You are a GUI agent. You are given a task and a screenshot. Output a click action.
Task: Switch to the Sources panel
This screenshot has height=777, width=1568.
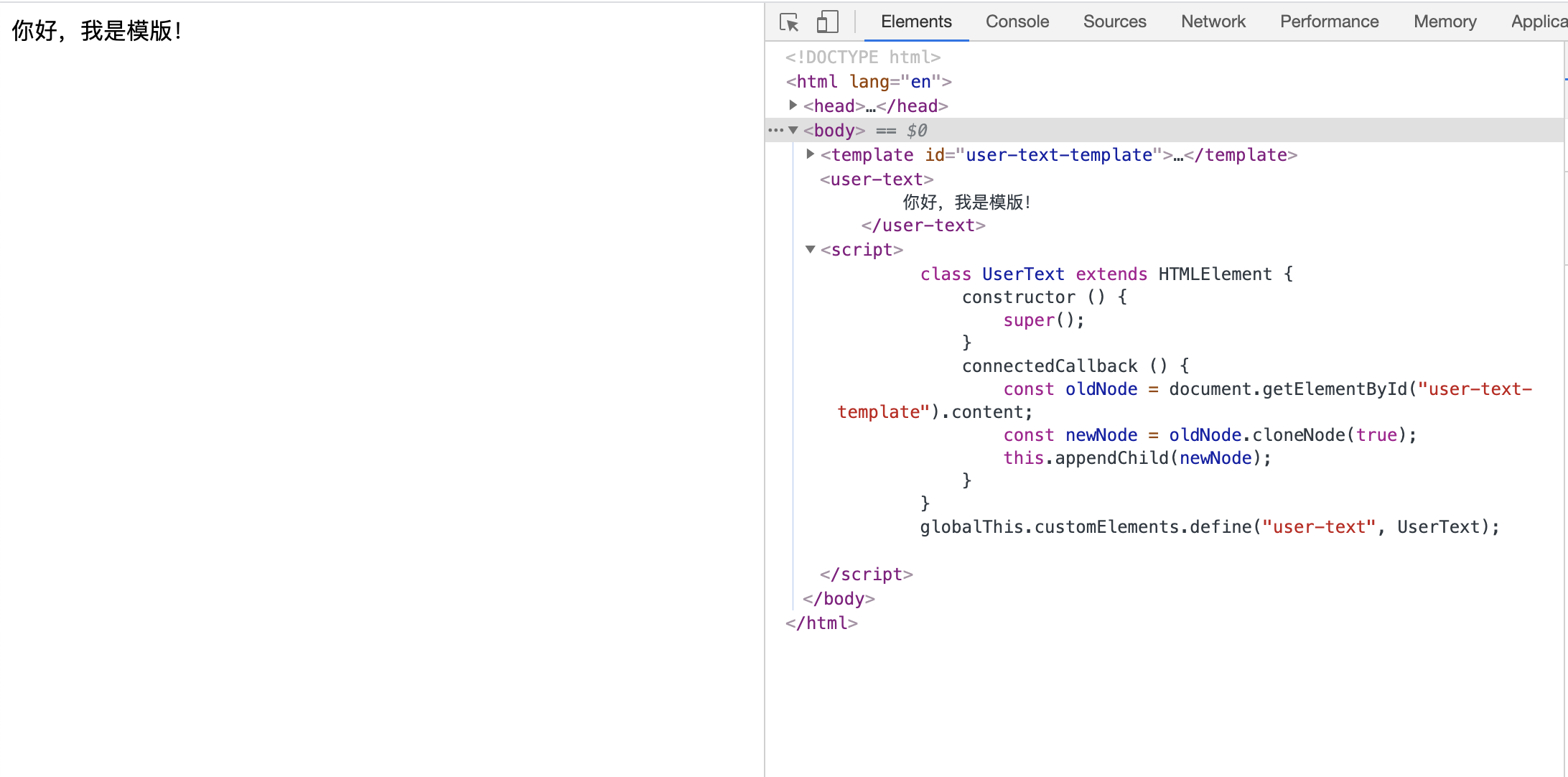[1114, 22]
